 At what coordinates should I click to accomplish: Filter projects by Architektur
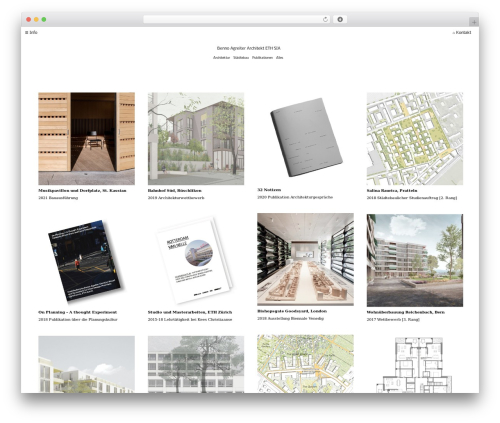tap(221, 58)
